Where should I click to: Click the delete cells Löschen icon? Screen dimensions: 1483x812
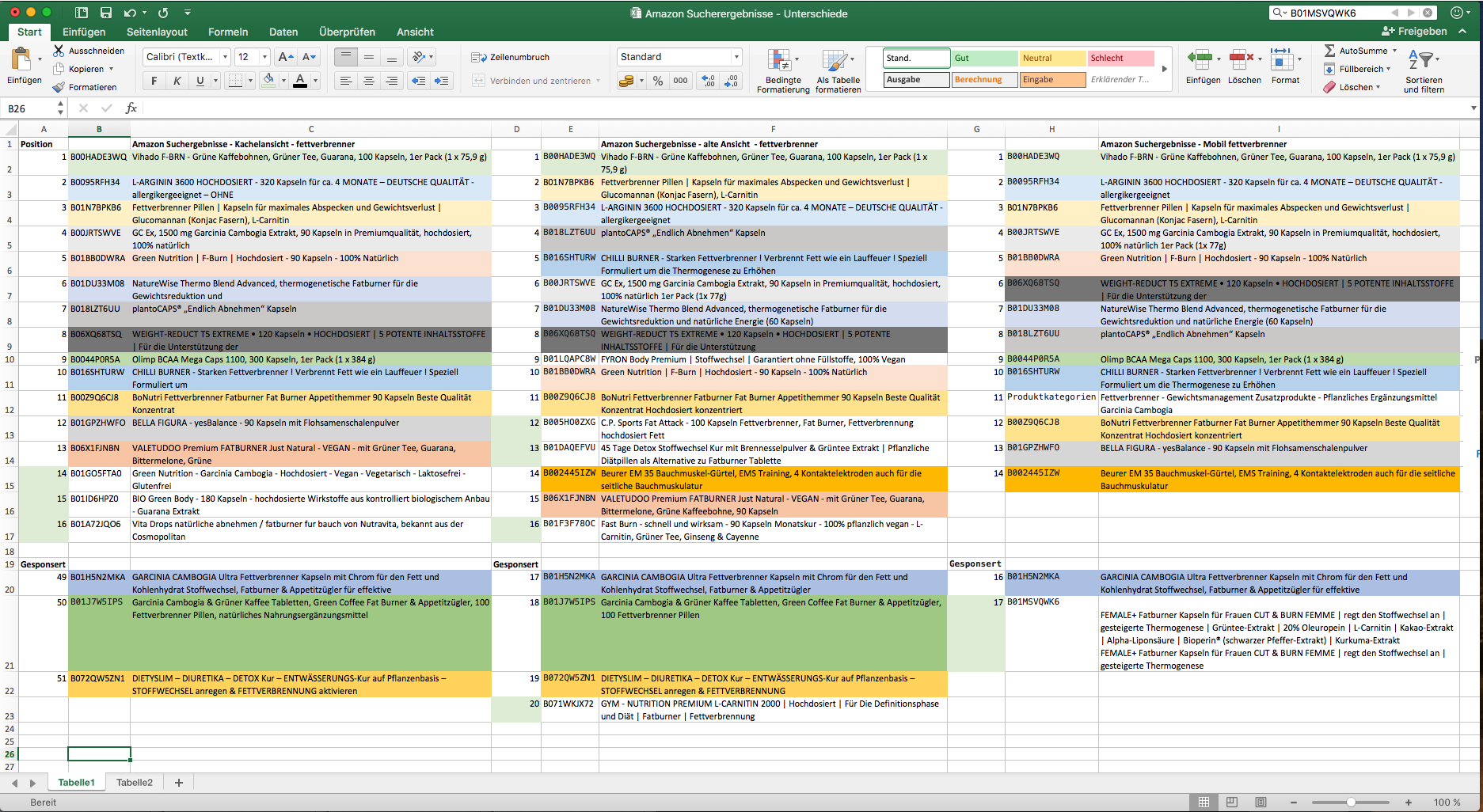coord(1242,59)
